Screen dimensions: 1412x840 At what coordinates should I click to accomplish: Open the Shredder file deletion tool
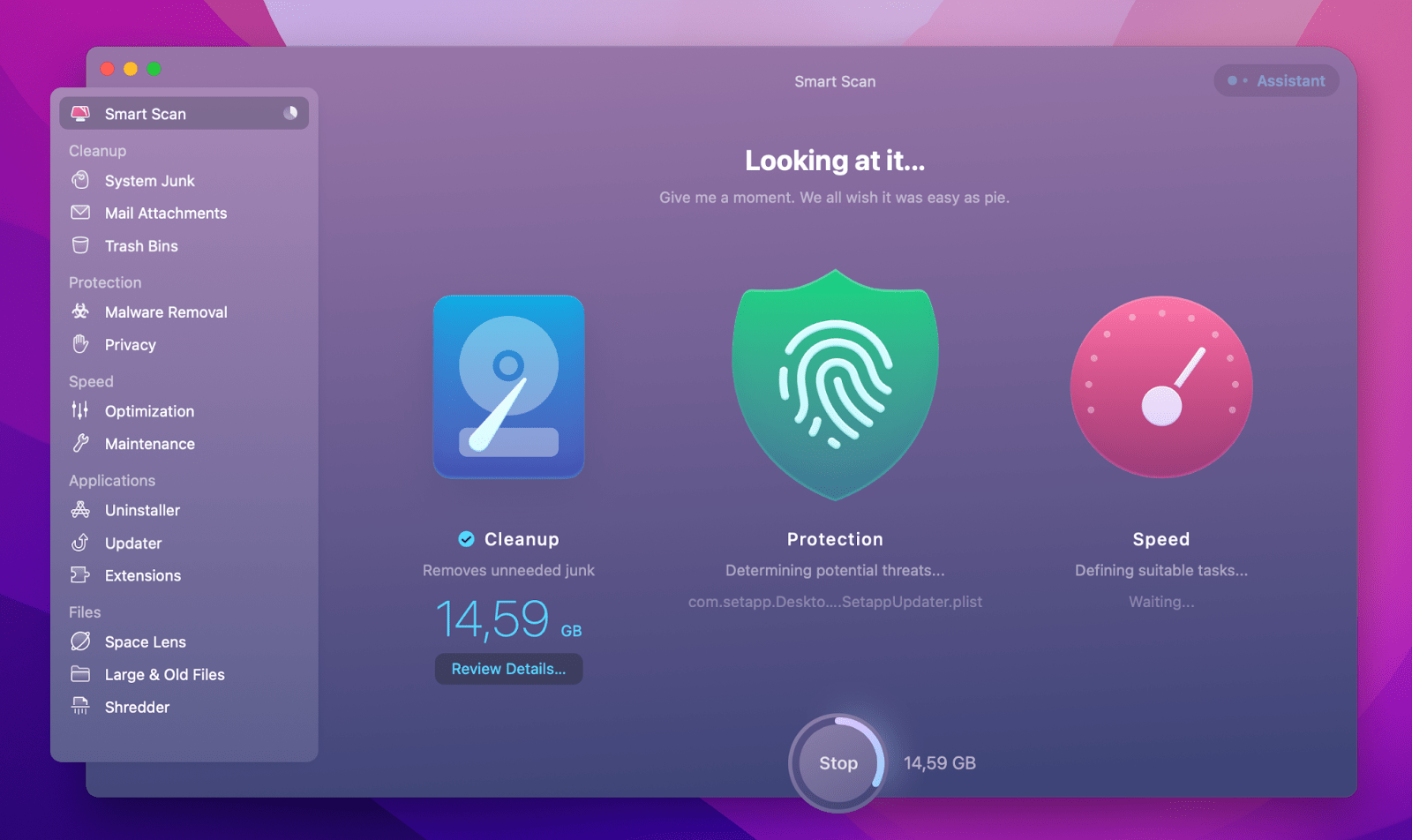[x=137, y=707]
